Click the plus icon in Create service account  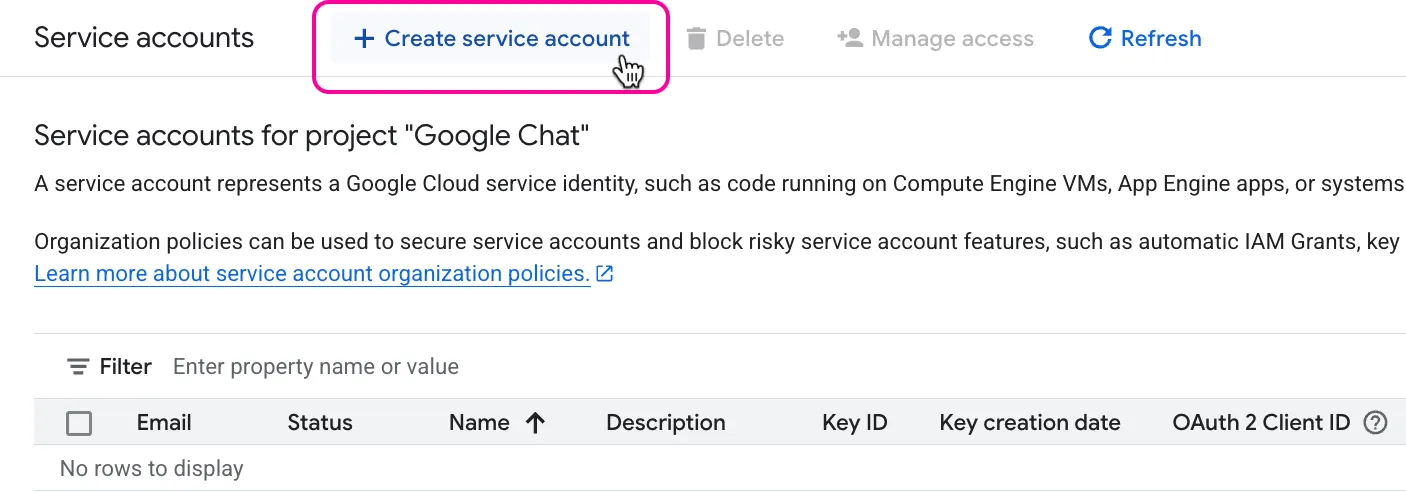(x=364, y=39)
